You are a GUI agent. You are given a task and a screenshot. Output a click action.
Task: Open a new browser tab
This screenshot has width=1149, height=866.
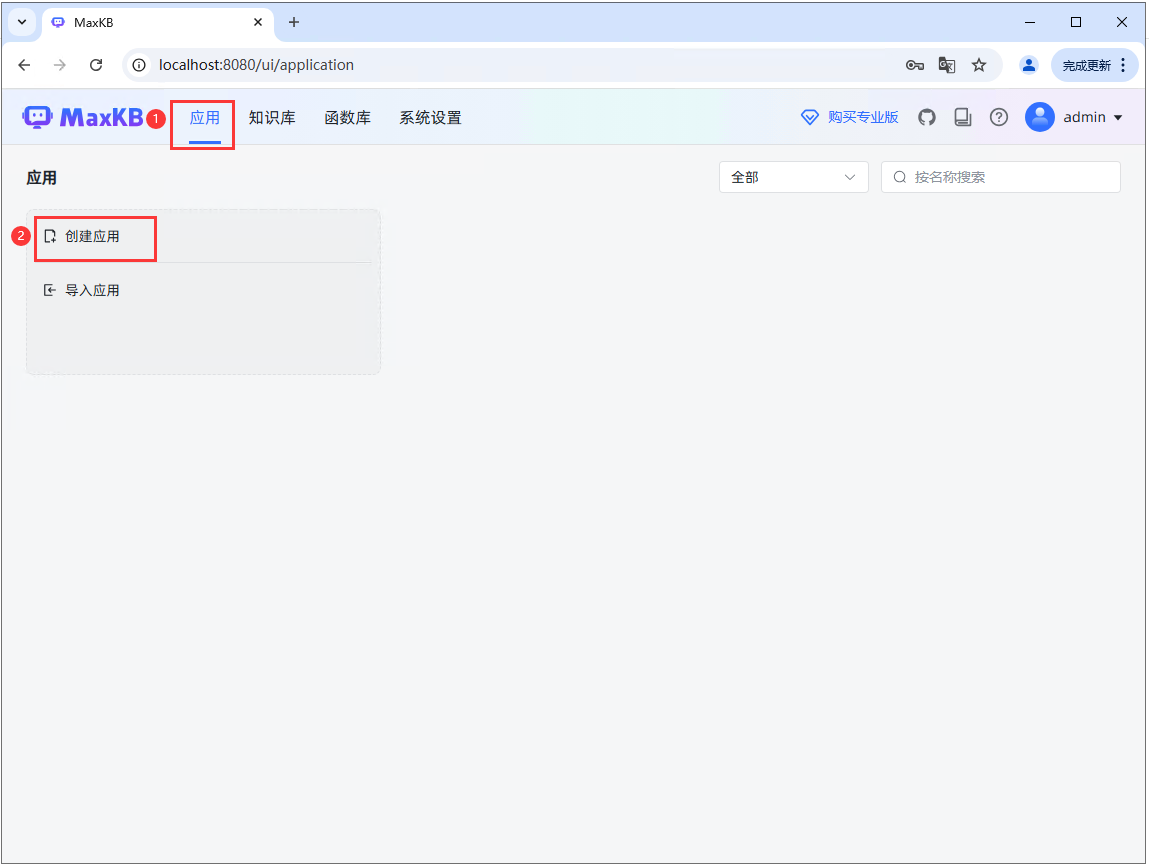[294, 22]
